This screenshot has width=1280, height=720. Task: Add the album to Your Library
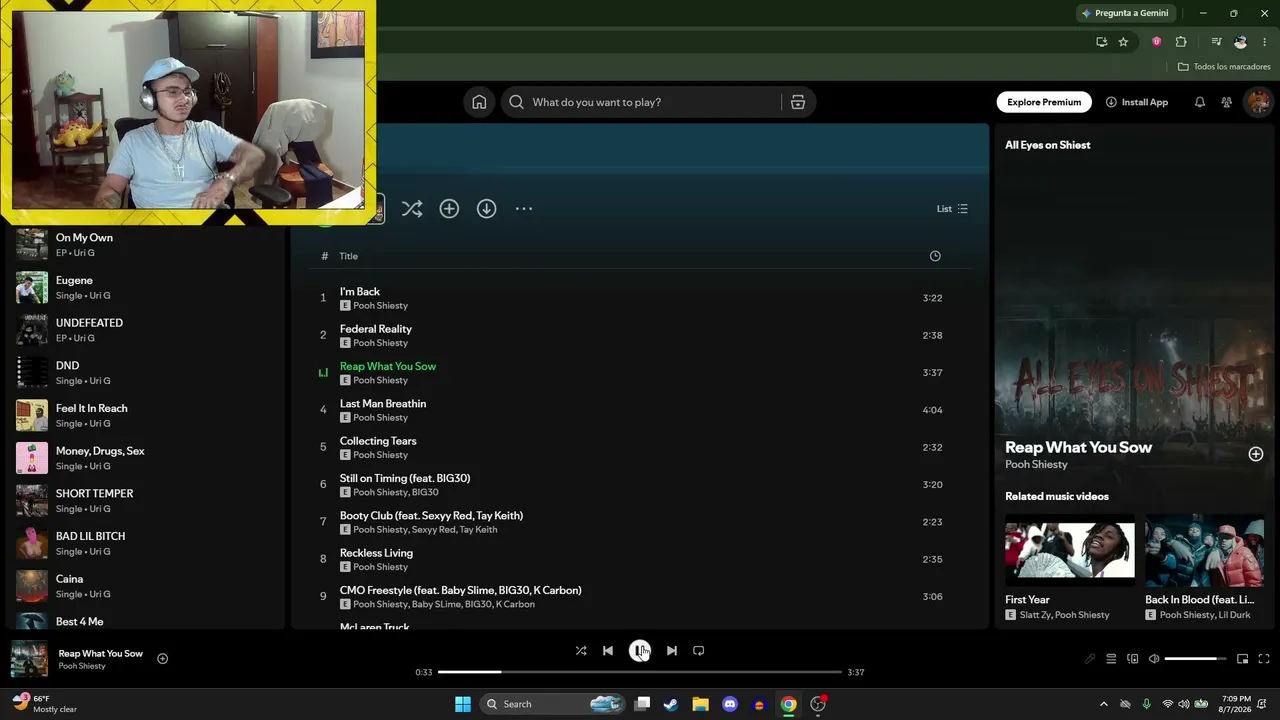pyautogui.click(x=449, y=209)
